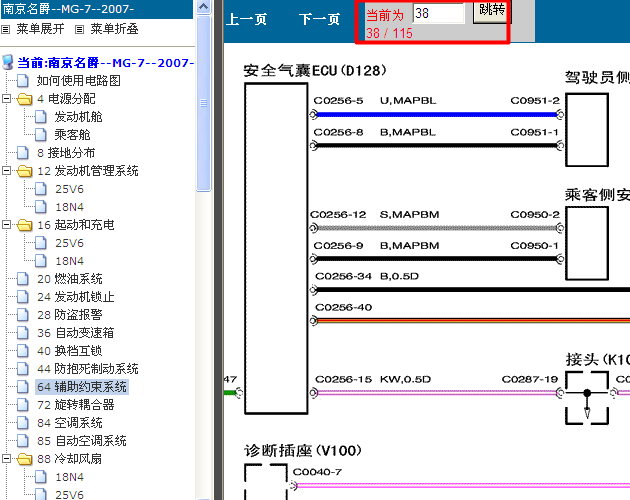Go to next page with 下一页

(319, 19)
